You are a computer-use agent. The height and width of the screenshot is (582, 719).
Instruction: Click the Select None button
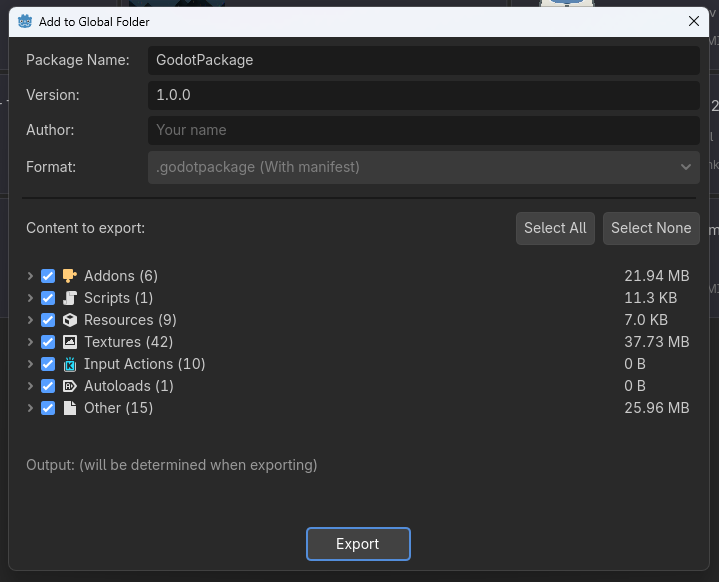coord(651,228)
